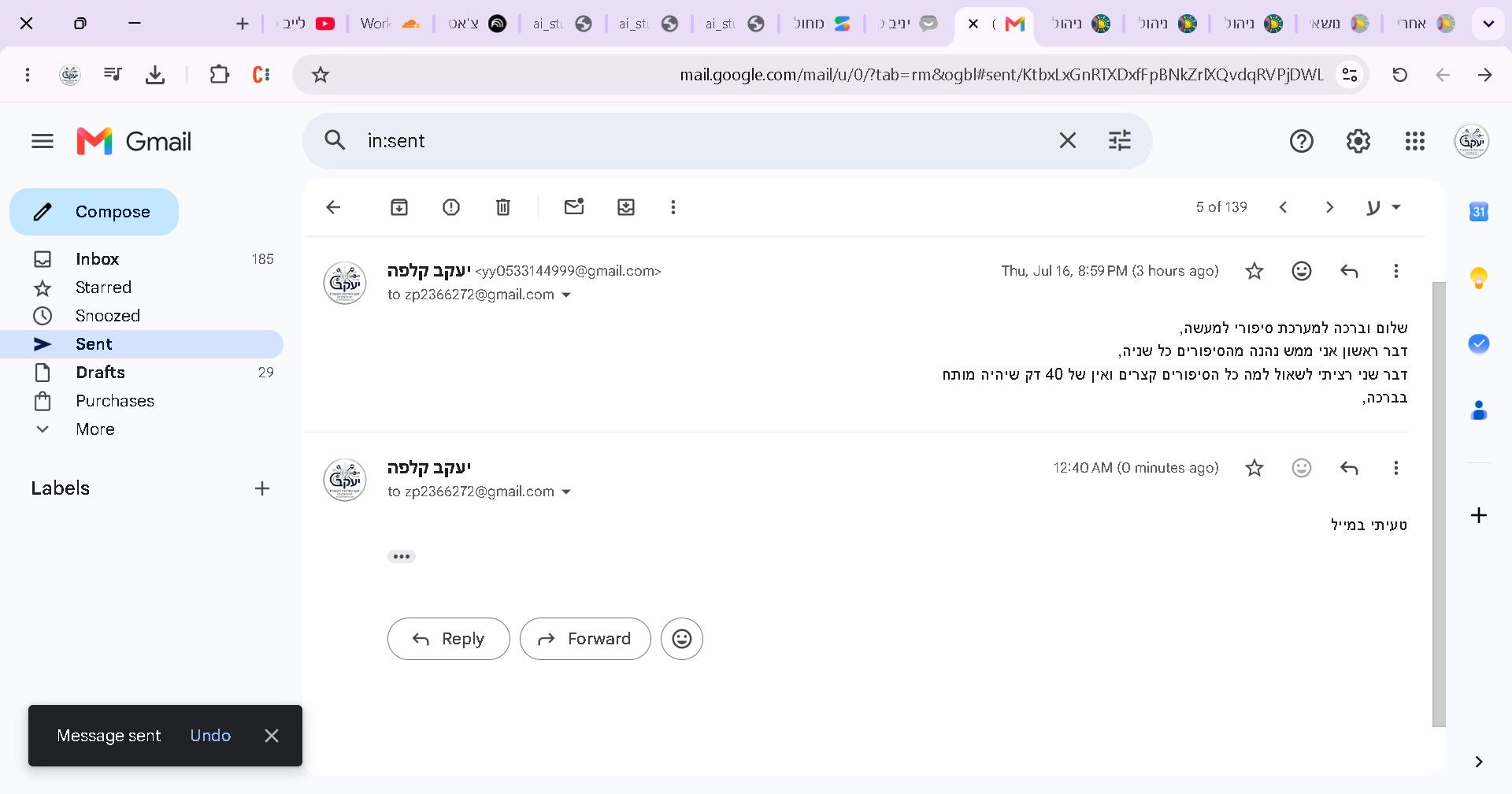1512x794 pixels.
Task: Toggle the main menu hamburger
Action: click(x=43, y=141)
